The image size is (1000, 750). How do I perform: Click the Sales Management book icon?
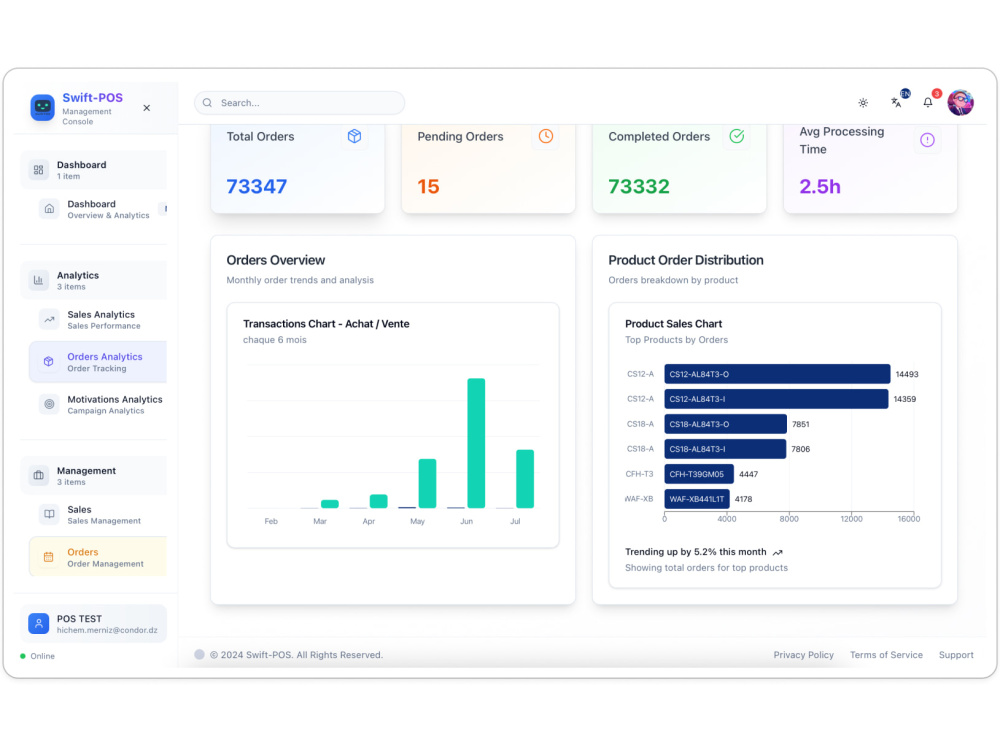[49, 514]
